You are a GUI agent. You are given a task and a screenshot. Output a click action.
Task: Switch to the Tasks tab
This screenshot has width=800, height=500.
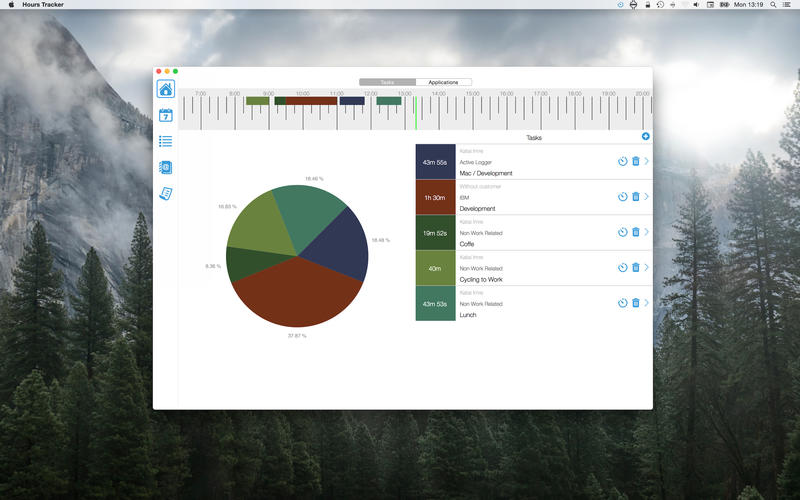tap(387, 82)
